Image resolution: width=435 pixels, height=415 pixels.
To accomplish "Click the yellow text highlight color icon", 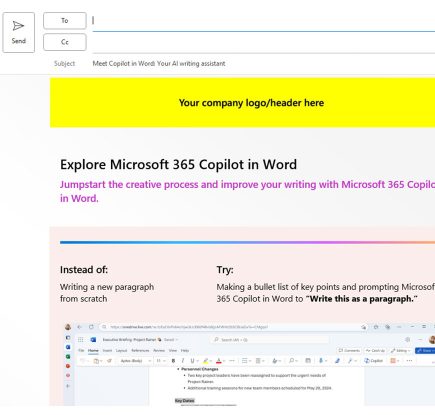I will [206, 361].
